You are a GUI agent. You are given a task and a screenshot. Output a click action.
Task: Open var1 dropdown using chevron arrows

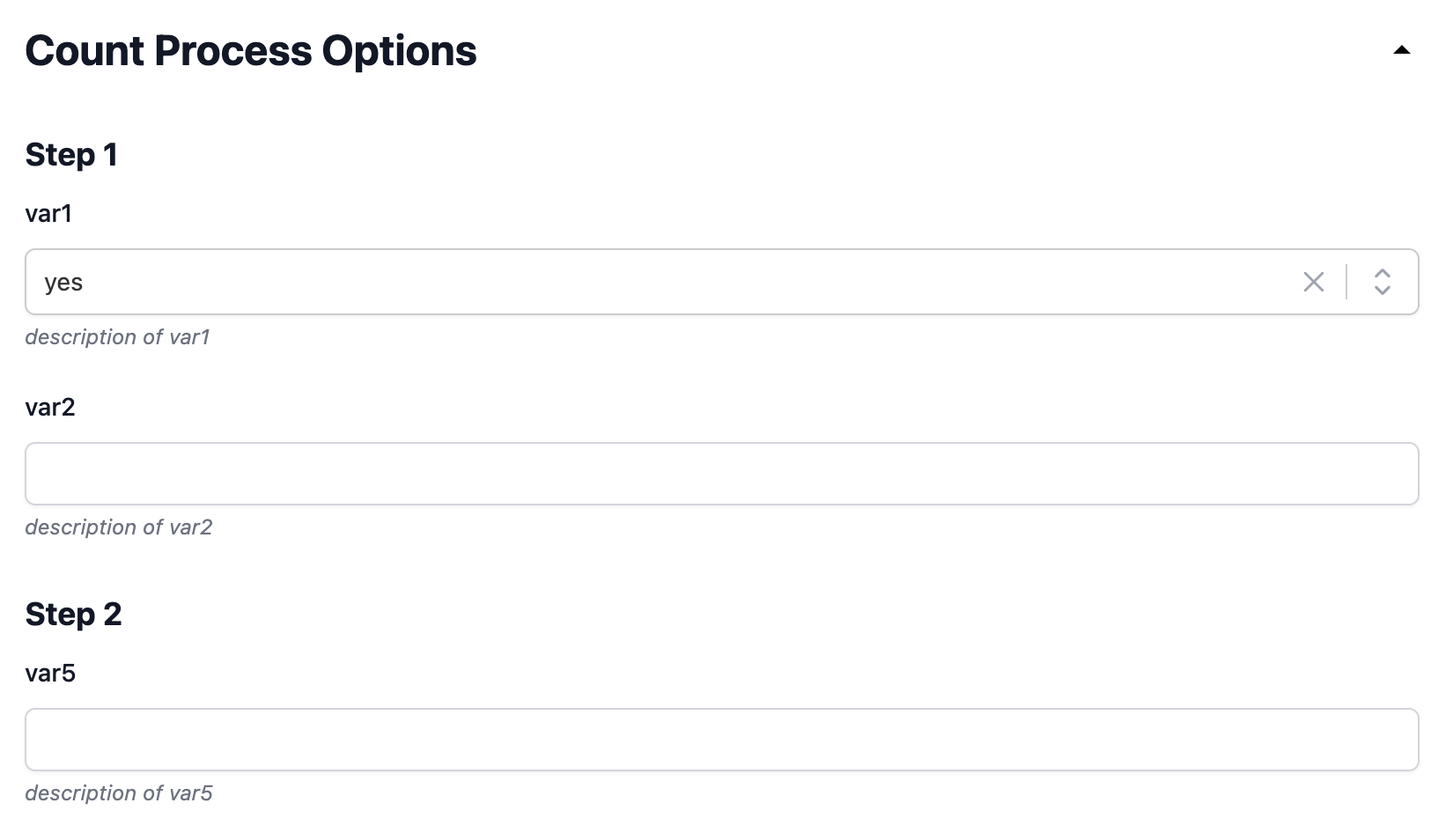pyautogui.click(x=1382, y=282)
